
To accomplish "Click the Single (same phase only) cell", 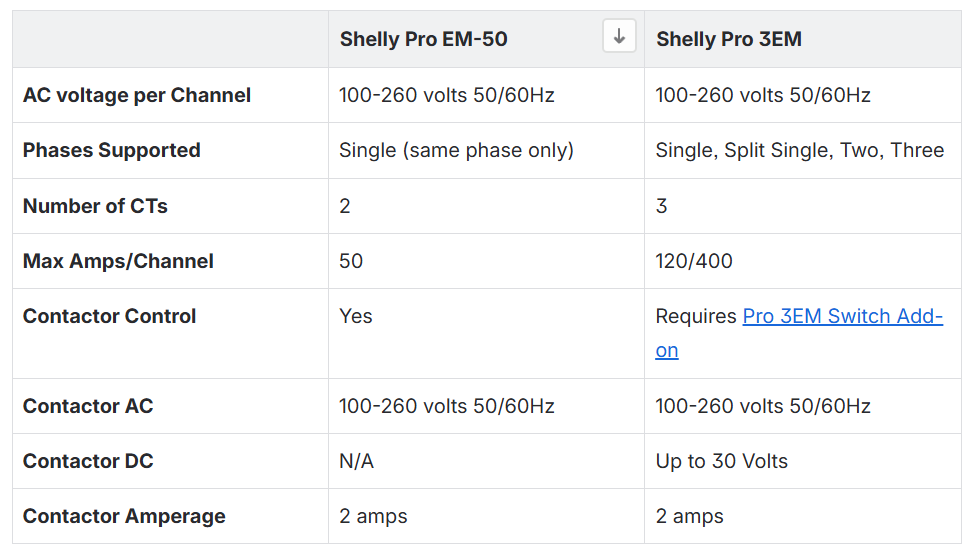I will click(456, 151).
